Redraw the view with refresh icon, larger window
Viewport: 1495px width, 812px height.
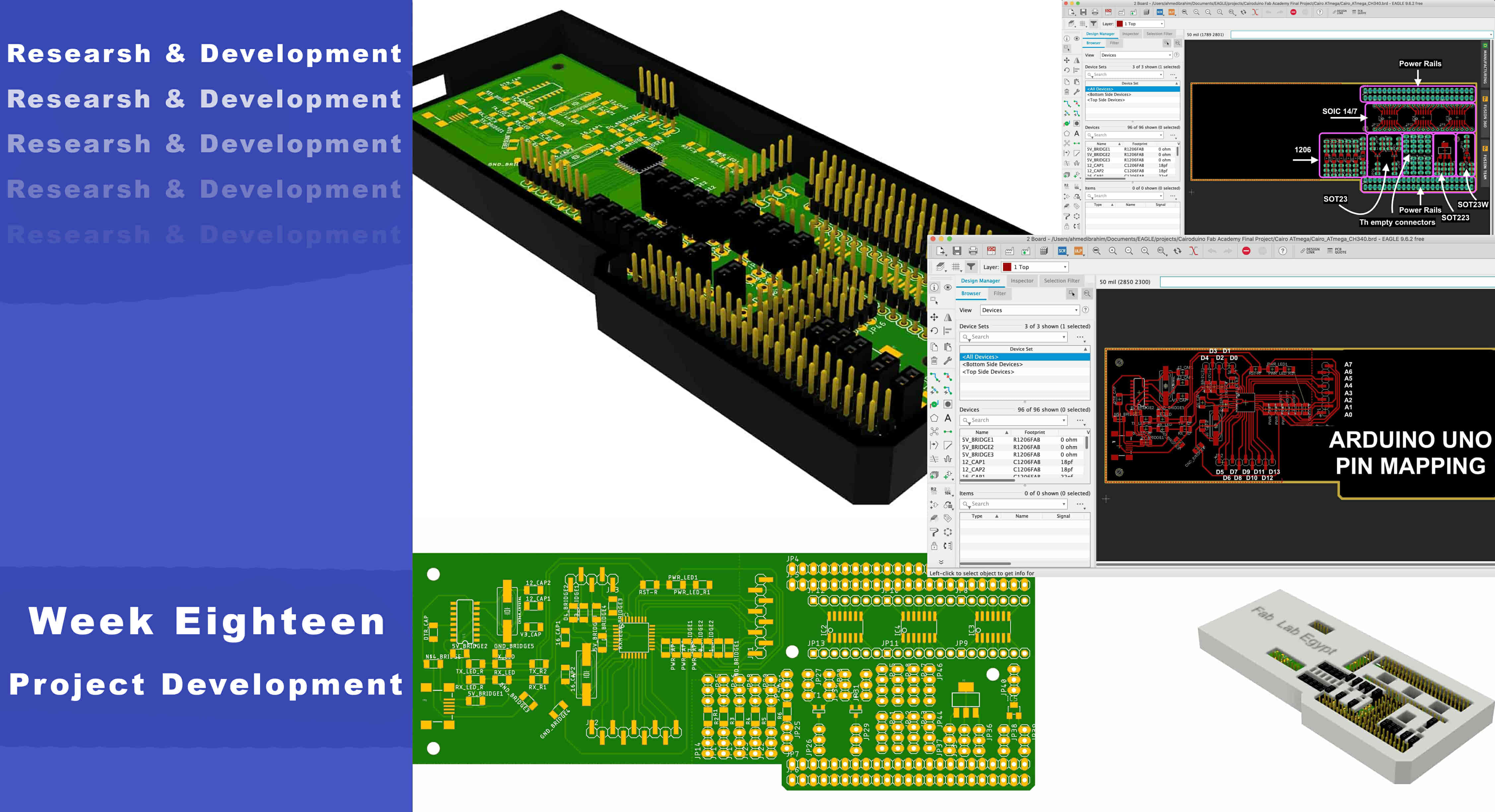(1178, 251)
